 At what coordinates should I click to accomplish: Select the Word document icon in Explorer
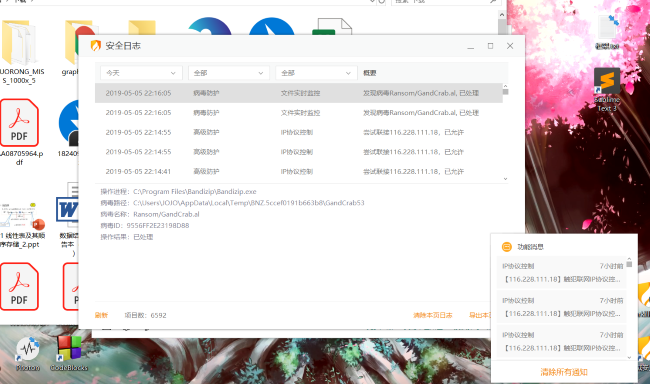point(68,220)
